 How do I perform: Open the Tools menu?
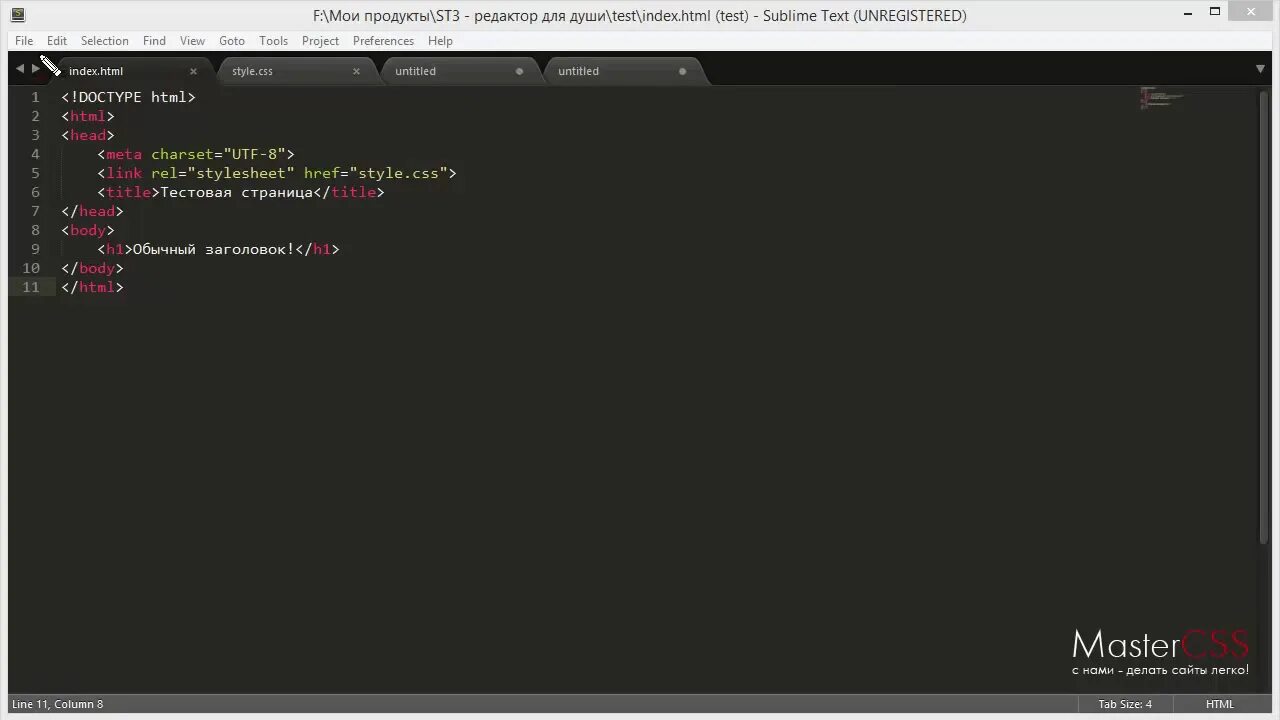tap(273, 41)
